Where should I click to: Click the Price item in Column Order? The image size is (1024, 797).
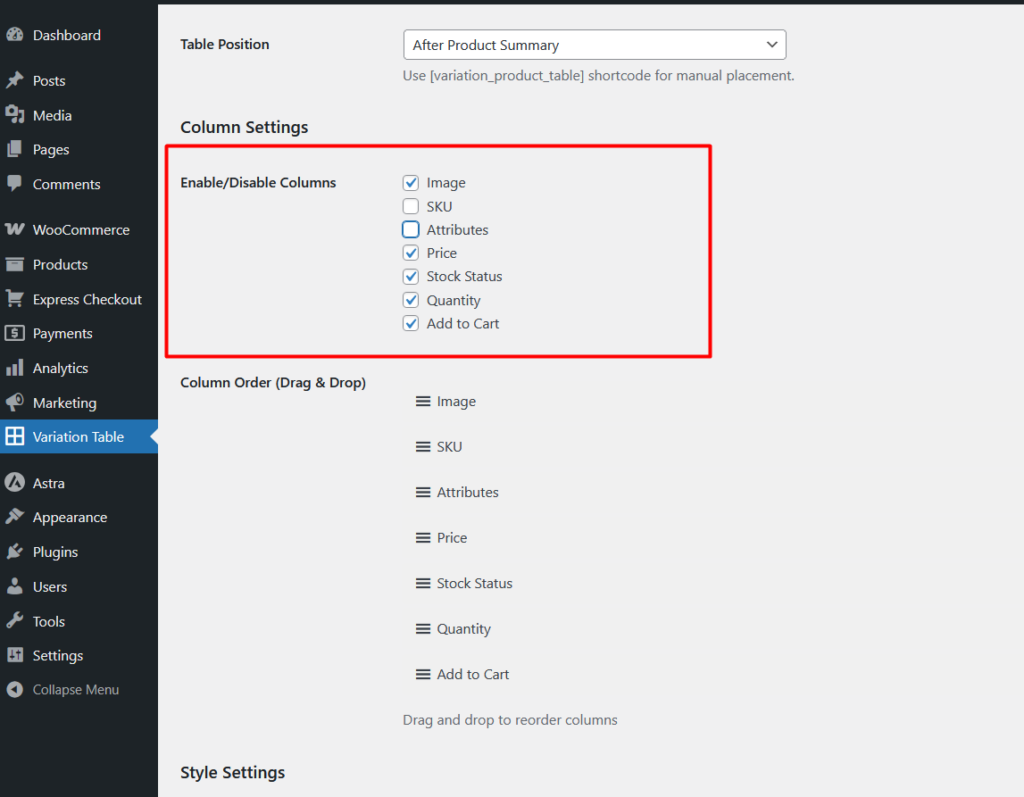451,538
